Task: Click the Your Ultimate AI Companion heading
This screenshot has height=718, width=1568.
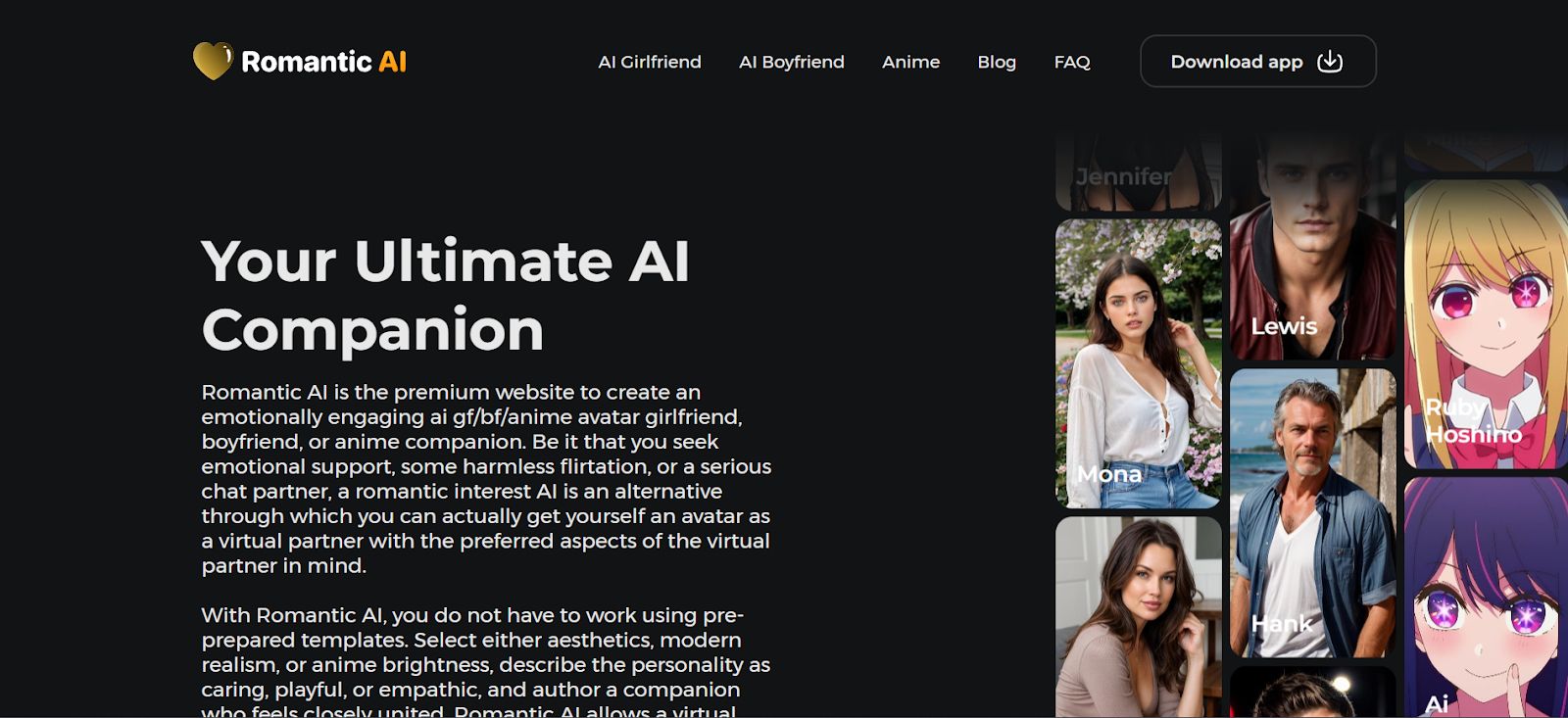Action: click(446, 295)
